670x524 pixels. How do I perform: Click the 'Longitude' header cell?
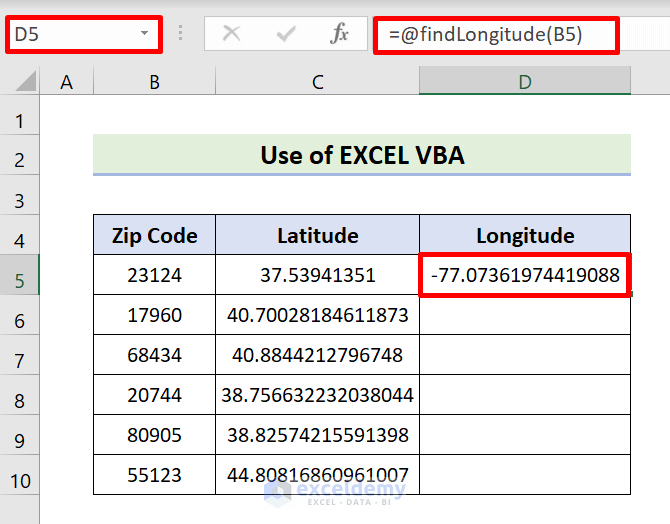pyautogui.click(x=525, y=235)
